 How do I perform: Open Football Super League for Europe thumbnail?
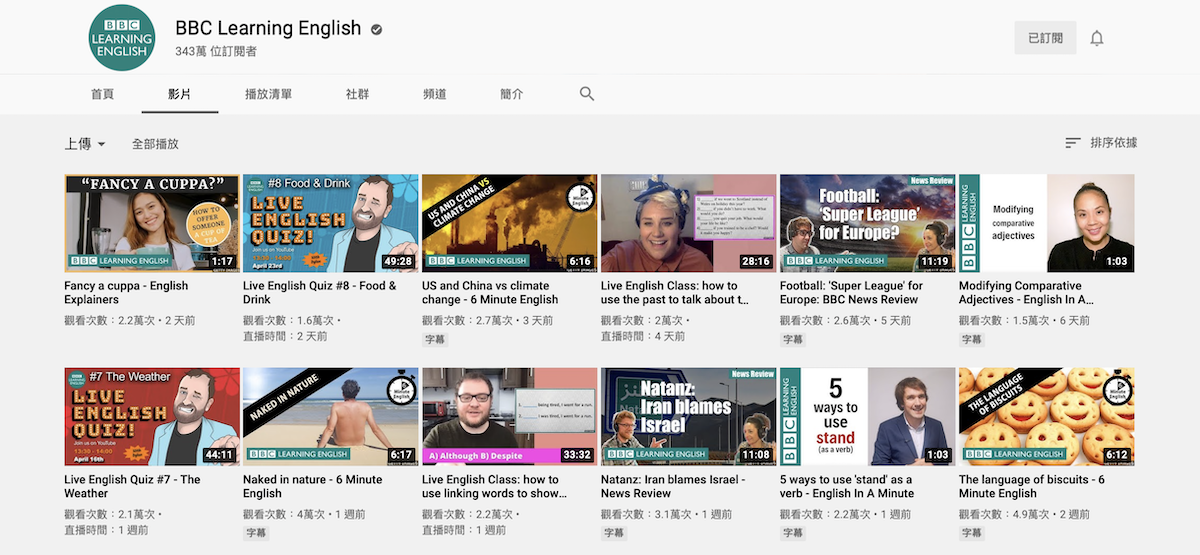pyautogui.click(x=868, y=223)
